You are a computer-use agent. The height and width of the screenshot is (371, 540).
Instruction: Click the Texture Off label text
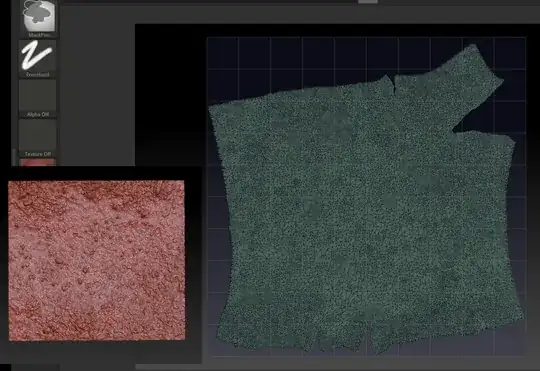(x=38, y=154)
